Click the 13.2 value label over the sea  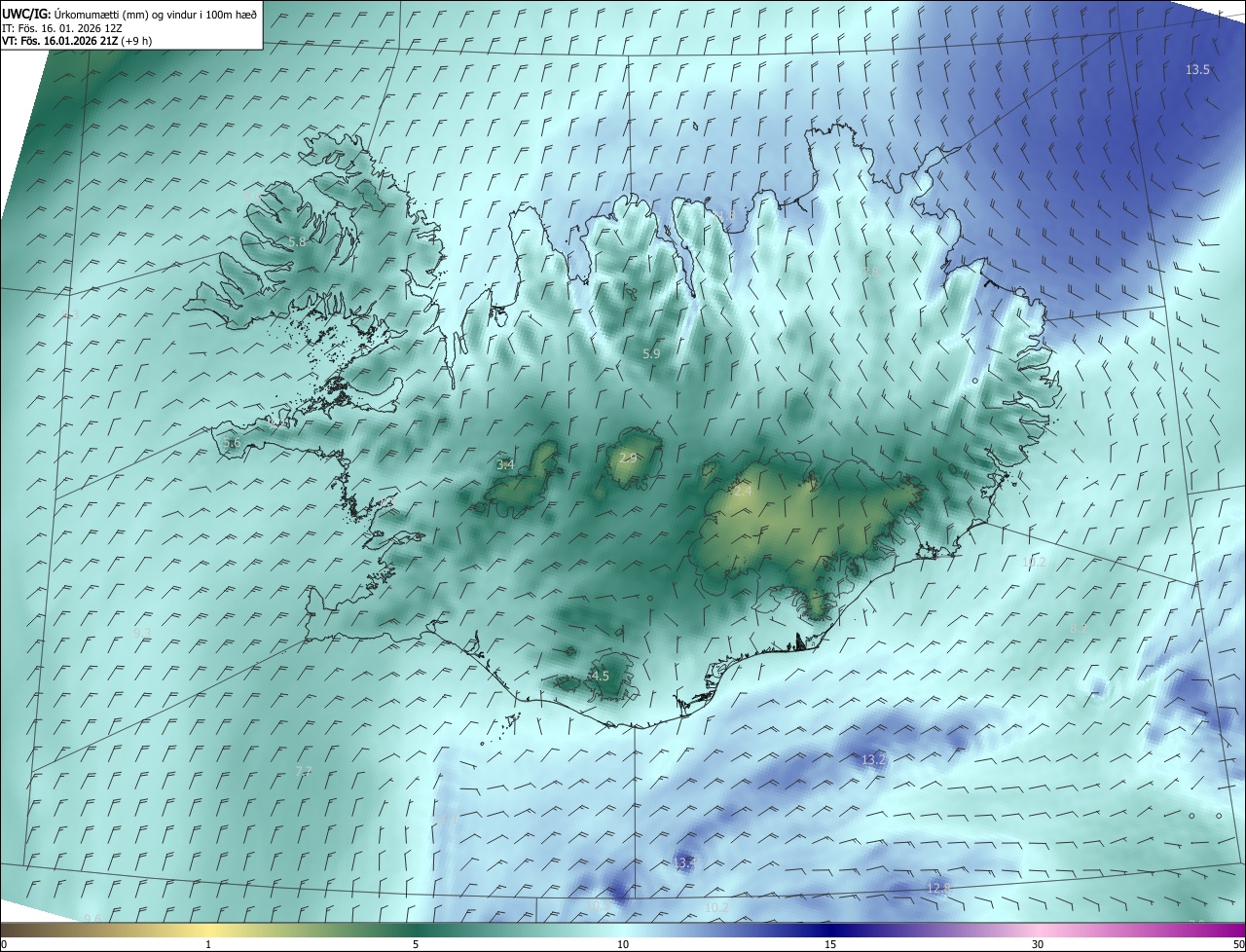point(873,759)
